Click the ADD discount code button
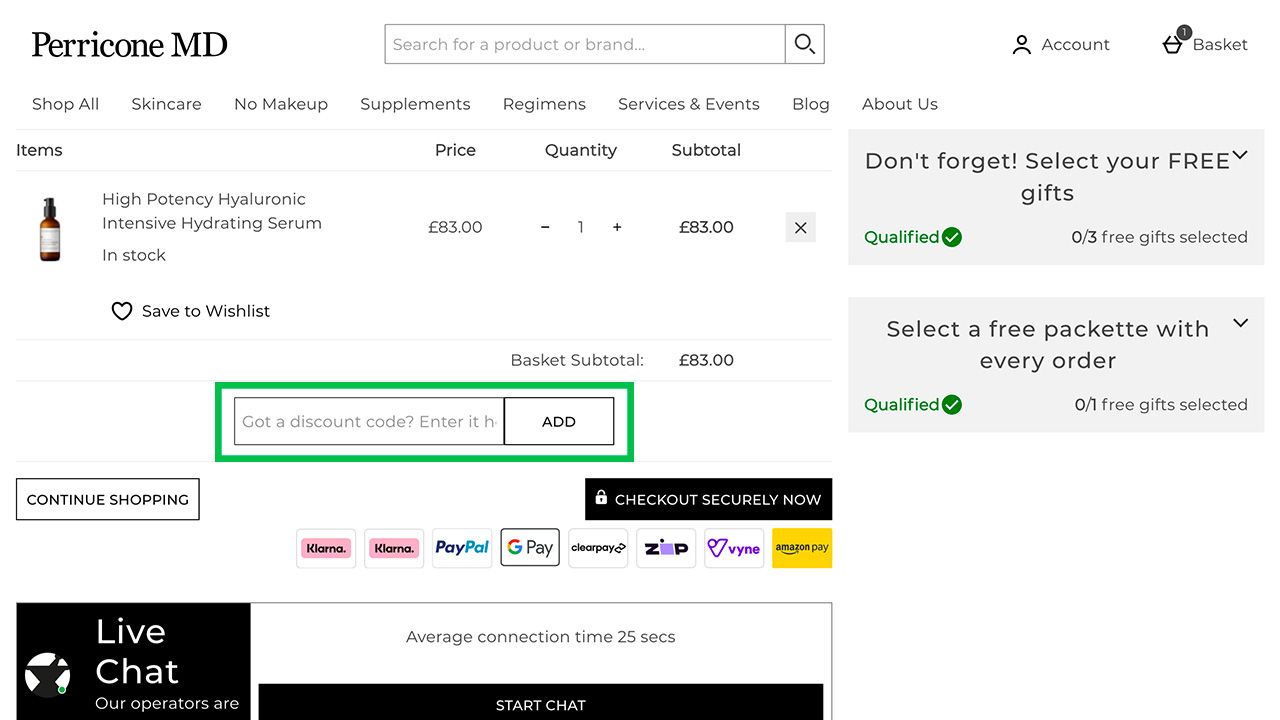Screen dimensions: 1280x720 click(x=559, y=421)
